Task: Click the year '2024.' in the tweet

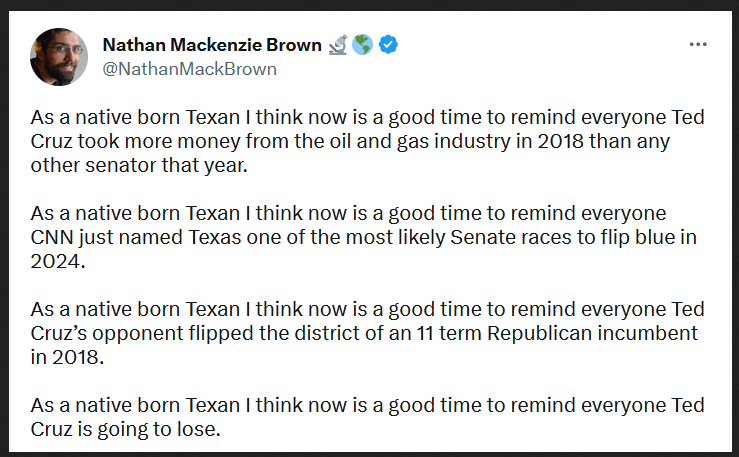Action: tap(58, 261)
